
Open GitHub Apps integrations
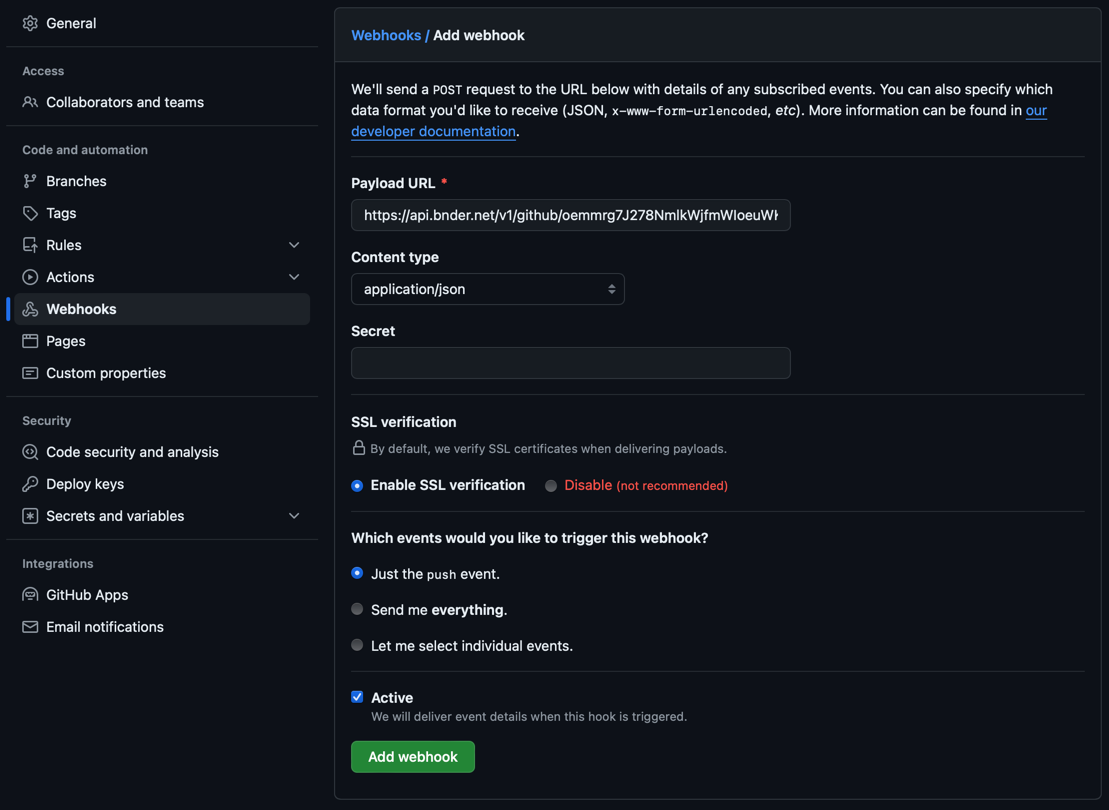pyautogui.click(x=162, y=595)
